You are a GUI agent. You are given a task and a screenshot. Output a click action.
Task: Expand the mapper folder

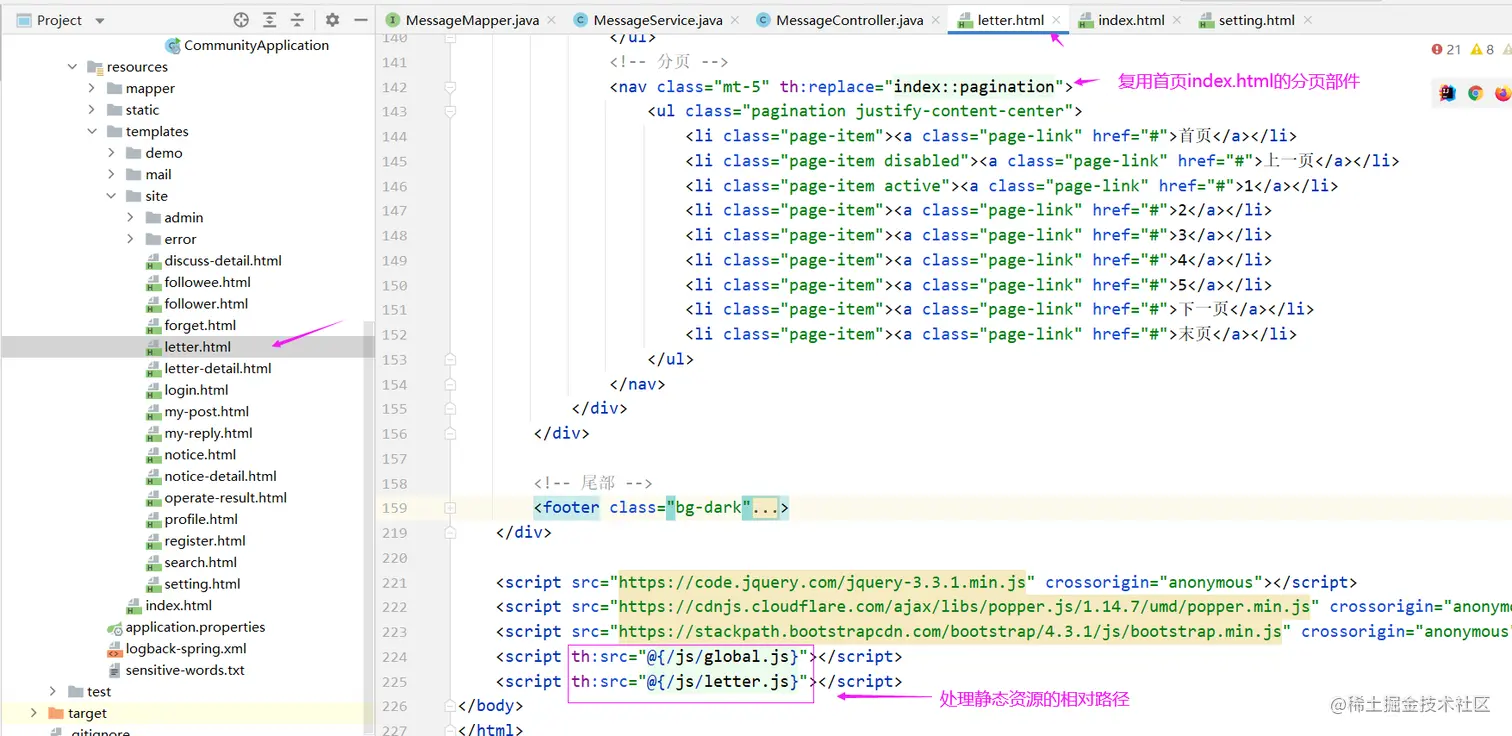92,88
